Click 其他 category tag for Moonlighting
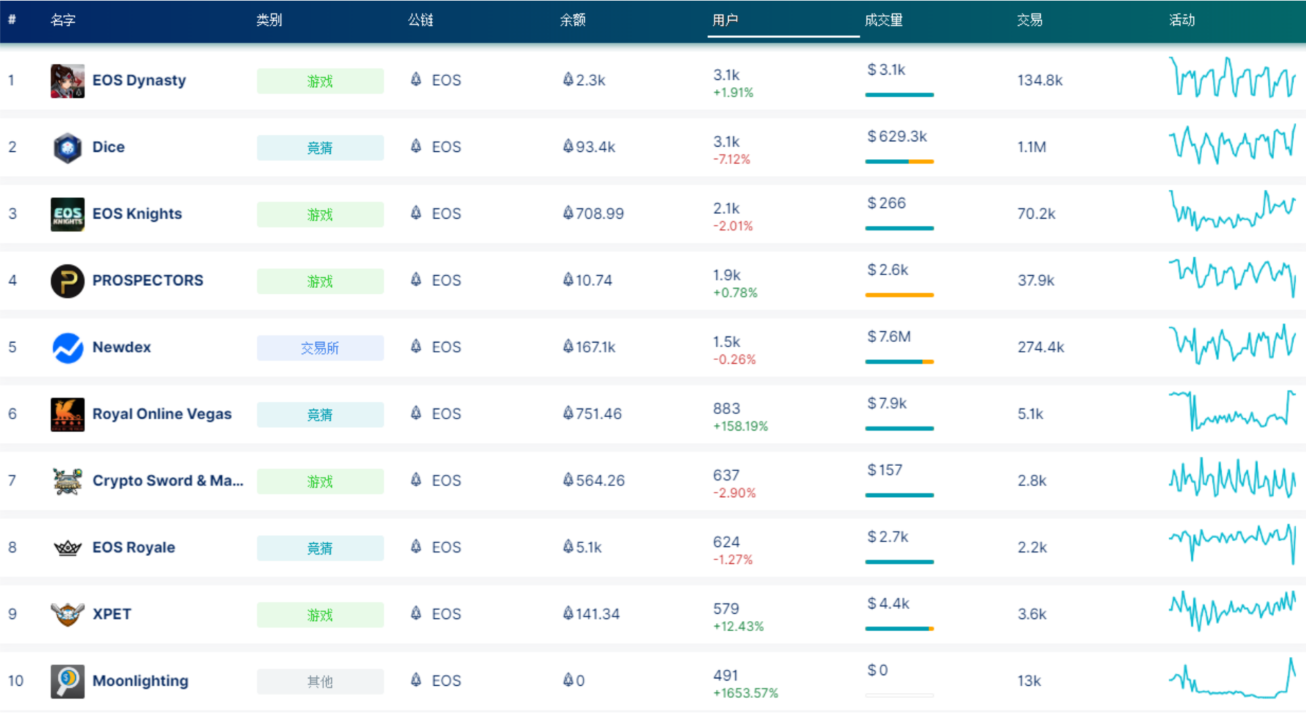This screenshot has width=1306, height=713. [x=320, y=681]
